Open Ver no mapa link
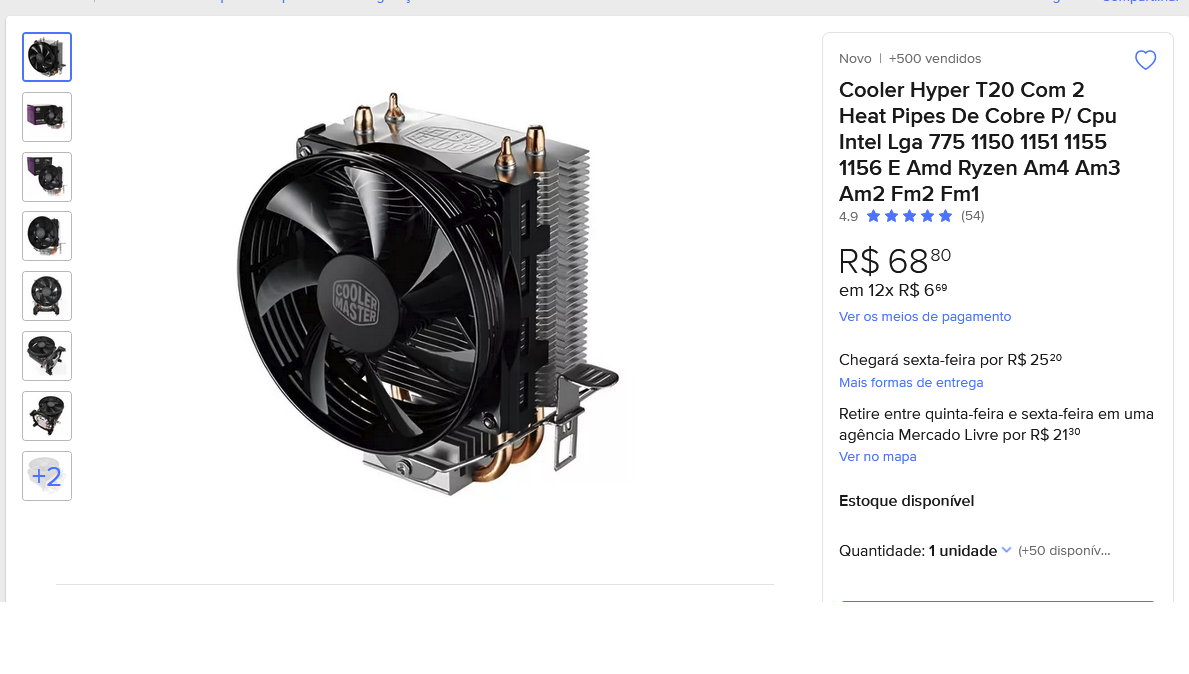The image size is (1189, 674). pyautogui.click(x=877, y=456)
